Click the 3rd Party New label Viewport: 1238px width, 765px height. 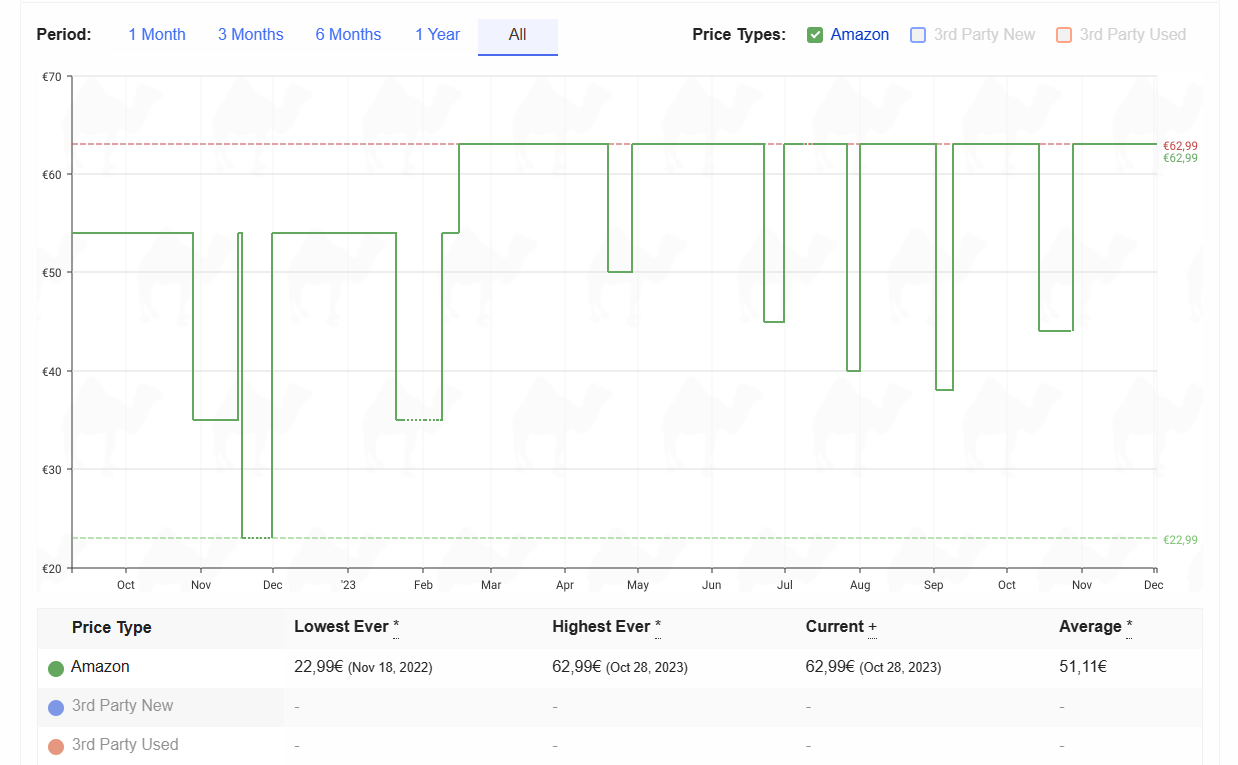(x=984, y=35)
